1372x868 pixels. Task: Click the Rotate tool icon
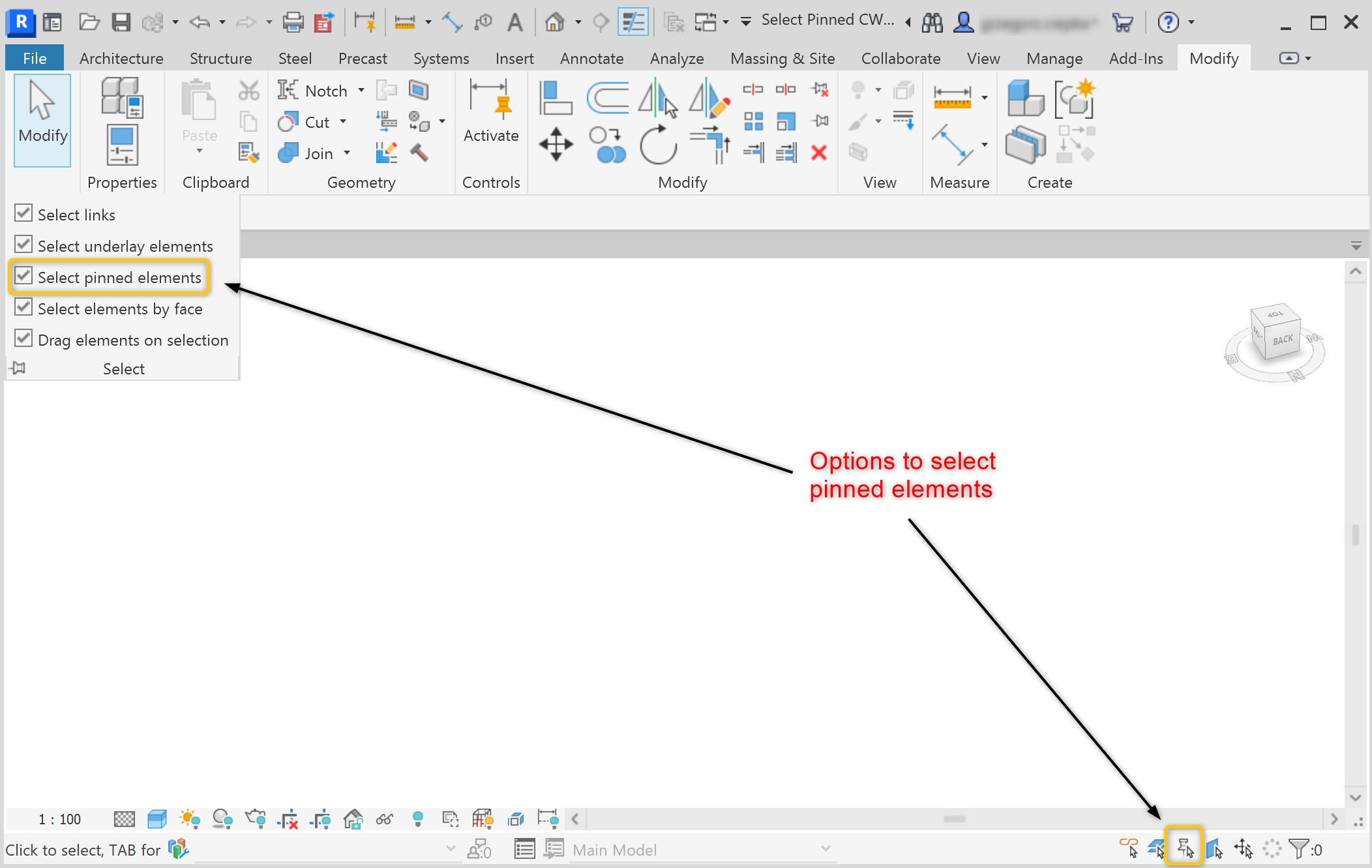click(x=658, y=145)
